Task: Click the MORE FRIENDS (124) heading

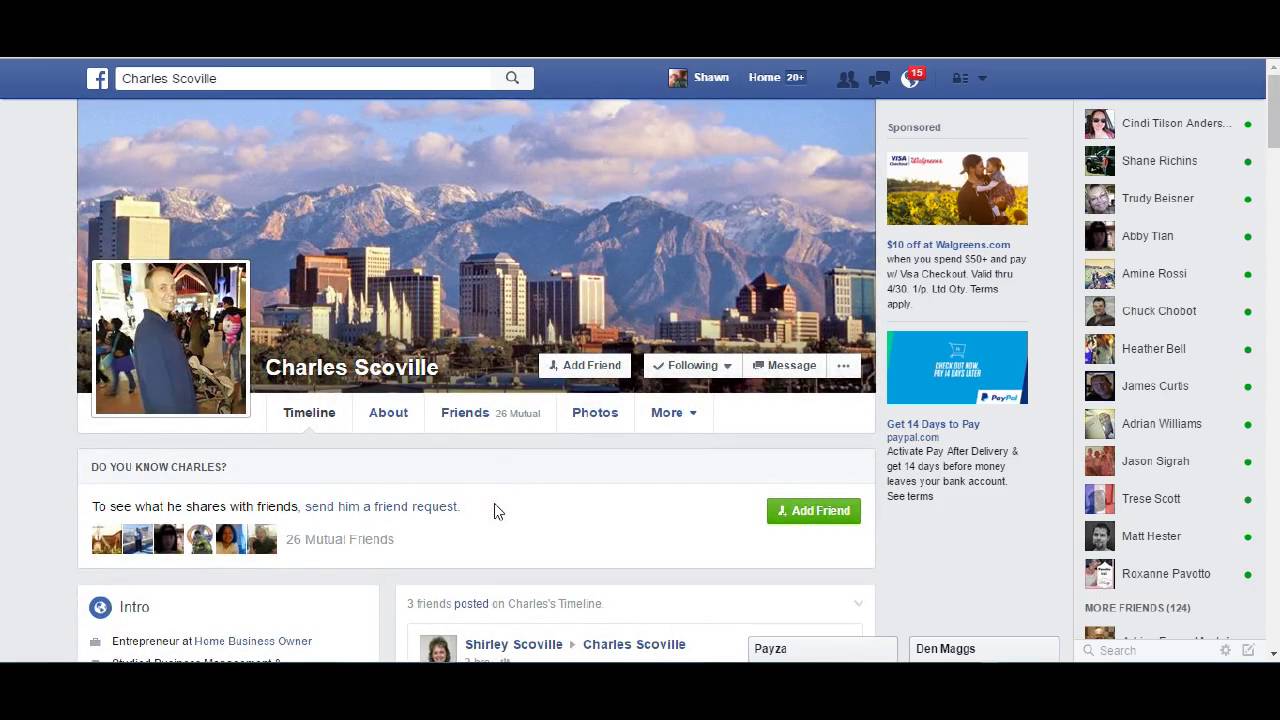Action: (x=1137, y=608)
